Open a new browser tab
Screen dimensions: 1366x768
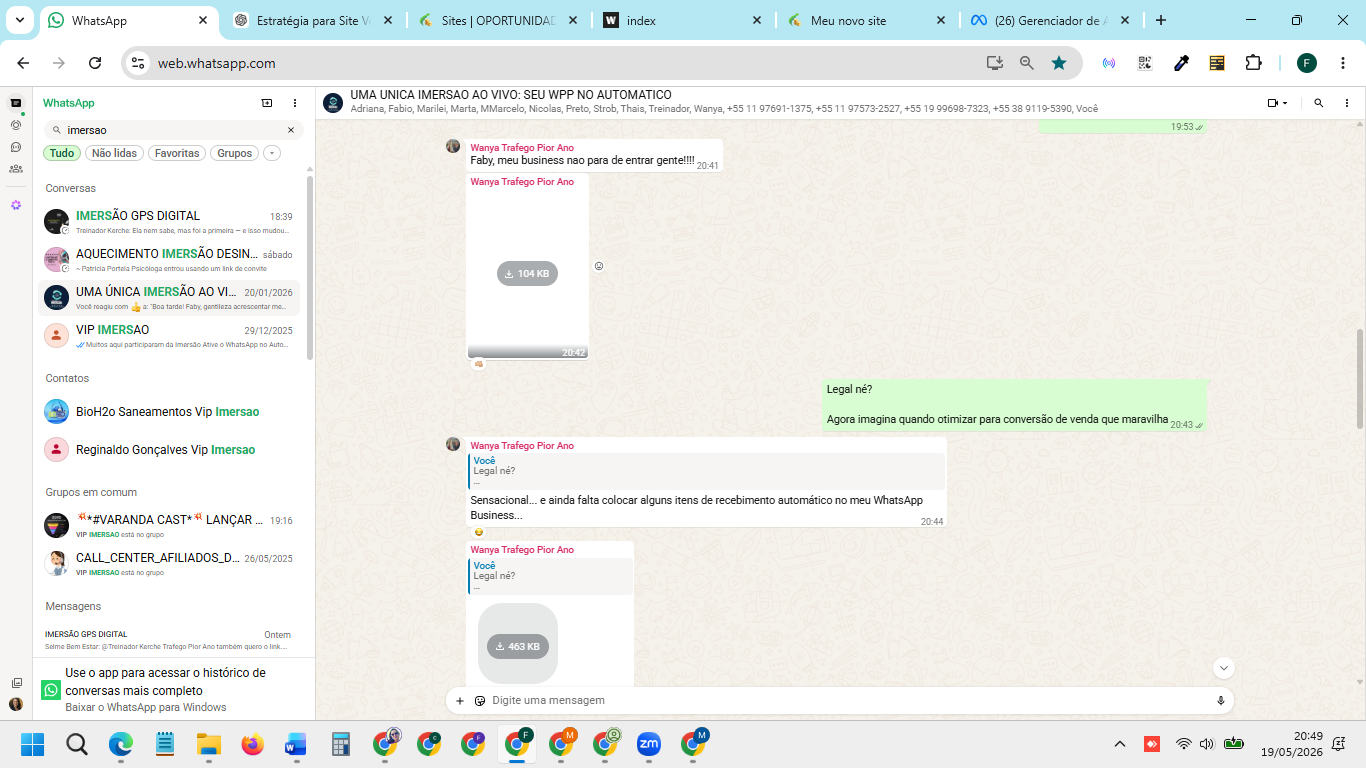tap(1161, 20)
